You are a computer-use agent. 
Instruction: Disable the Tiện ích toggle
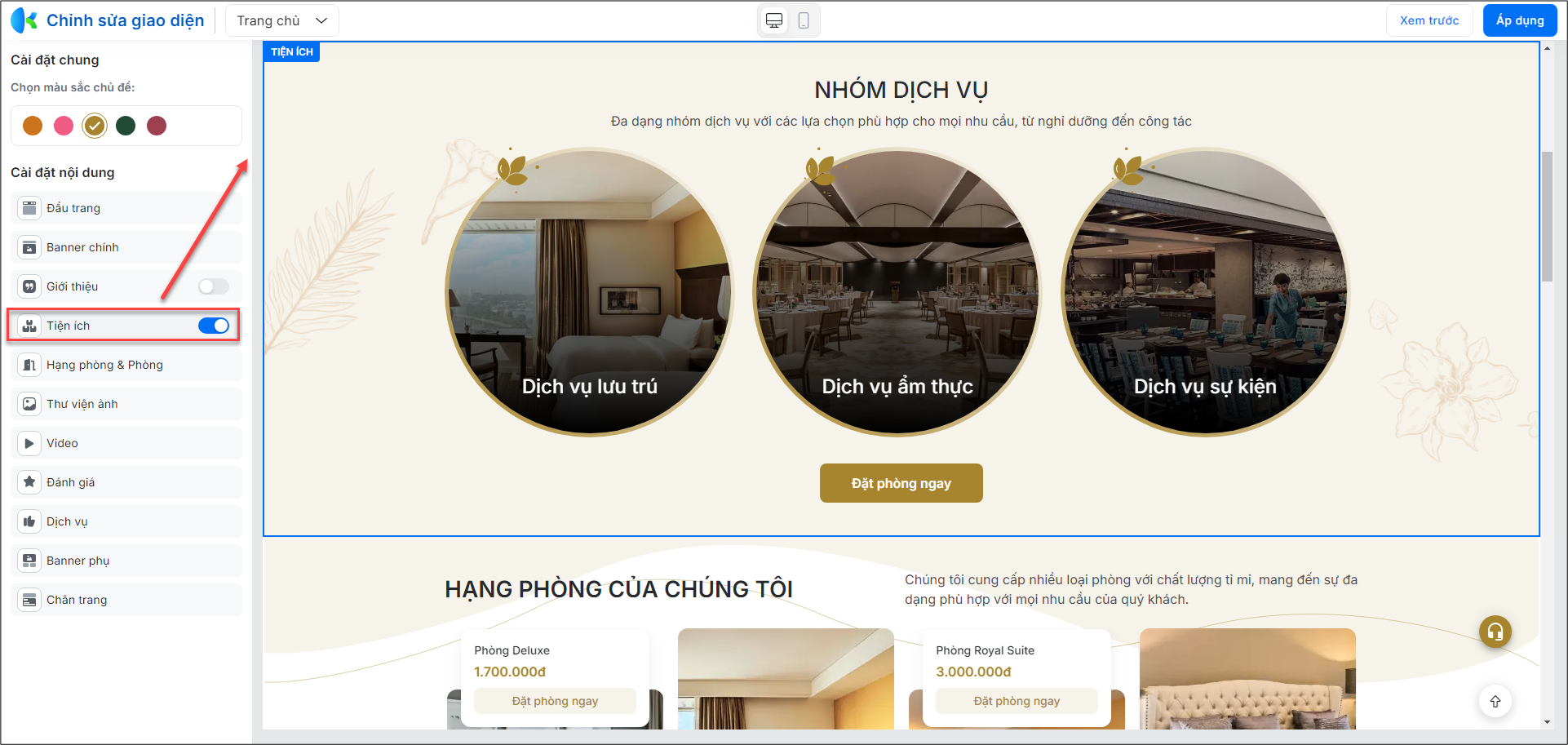pyautogui.click(x=214, y=326)
